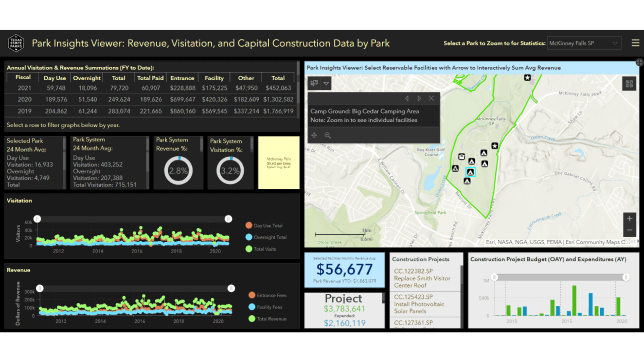Viewport: 644px width, 362px height.
Task: Click the picnic shelter marker on the map
Action: click(x=462, y=157)
